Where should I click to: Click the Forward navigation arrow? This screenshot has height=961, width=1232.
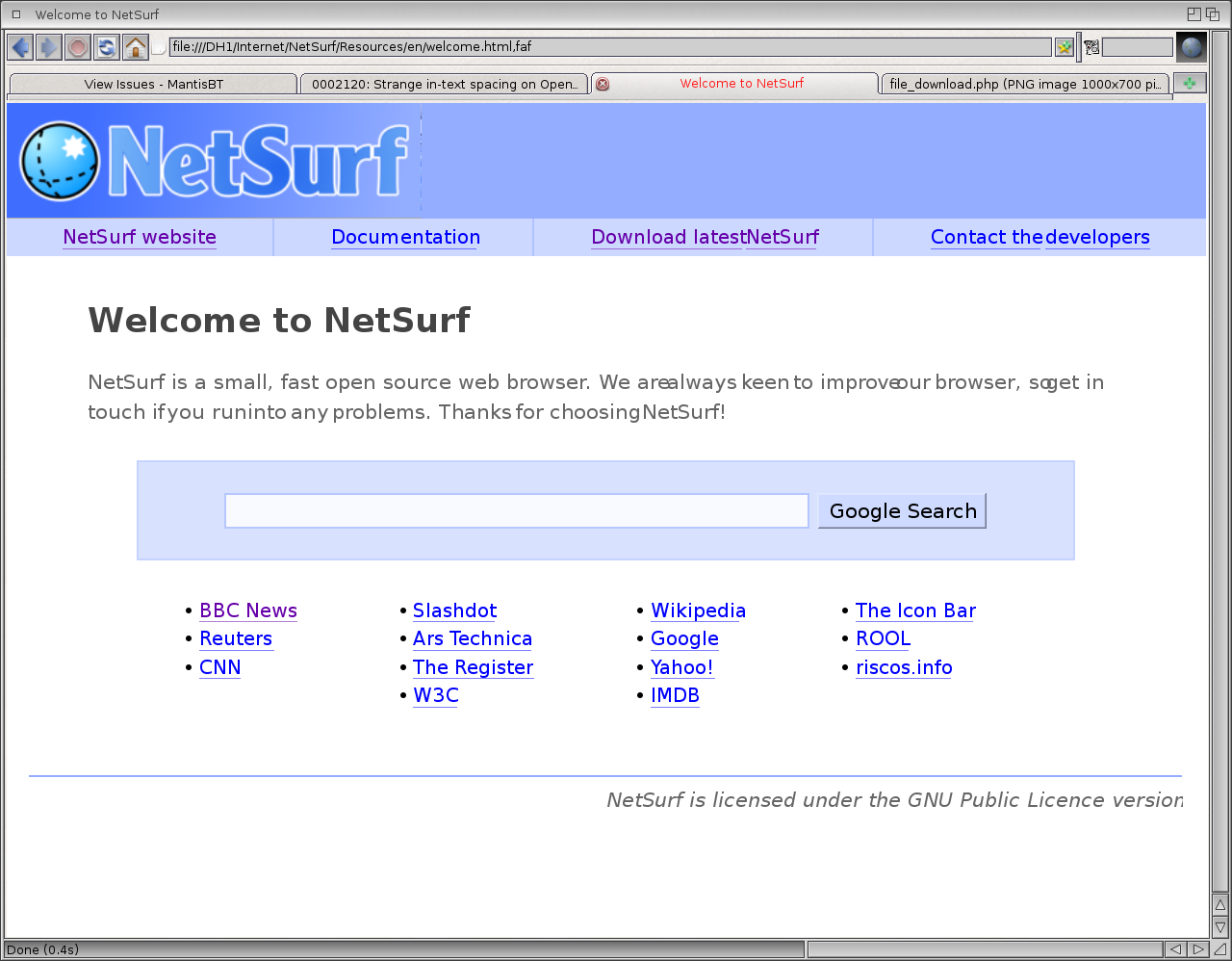click(49, 47)
